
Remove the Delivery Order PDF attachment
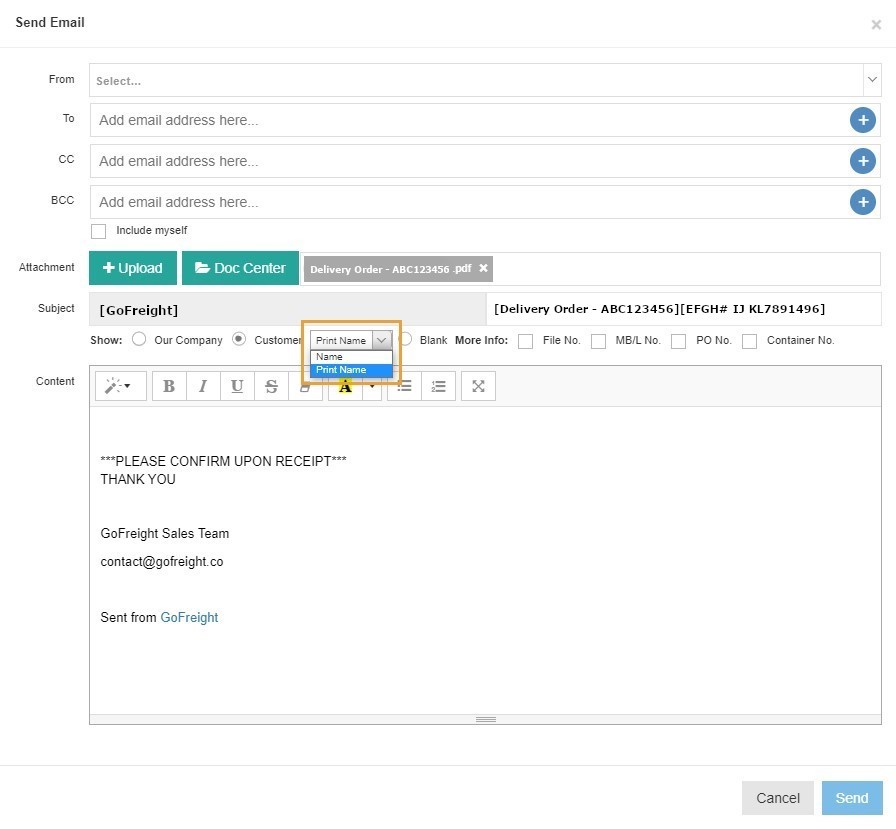click(483, 268)
